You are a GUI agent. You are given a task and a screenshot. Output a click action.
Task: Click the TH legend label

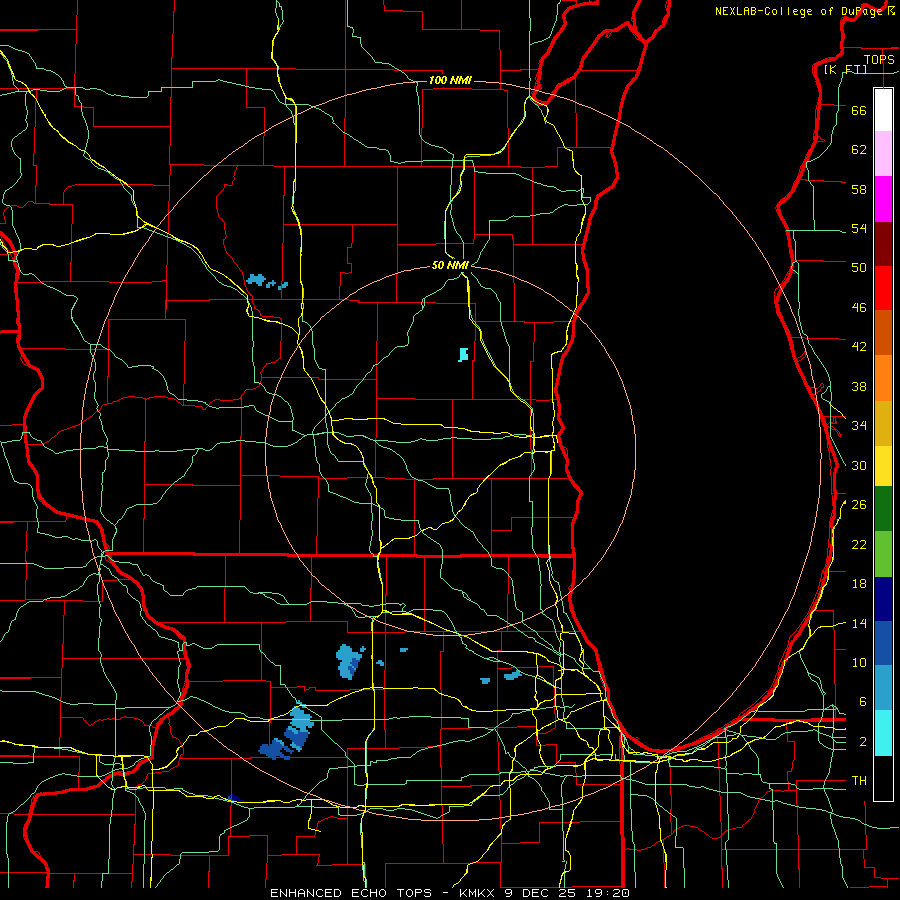[859, 781]
